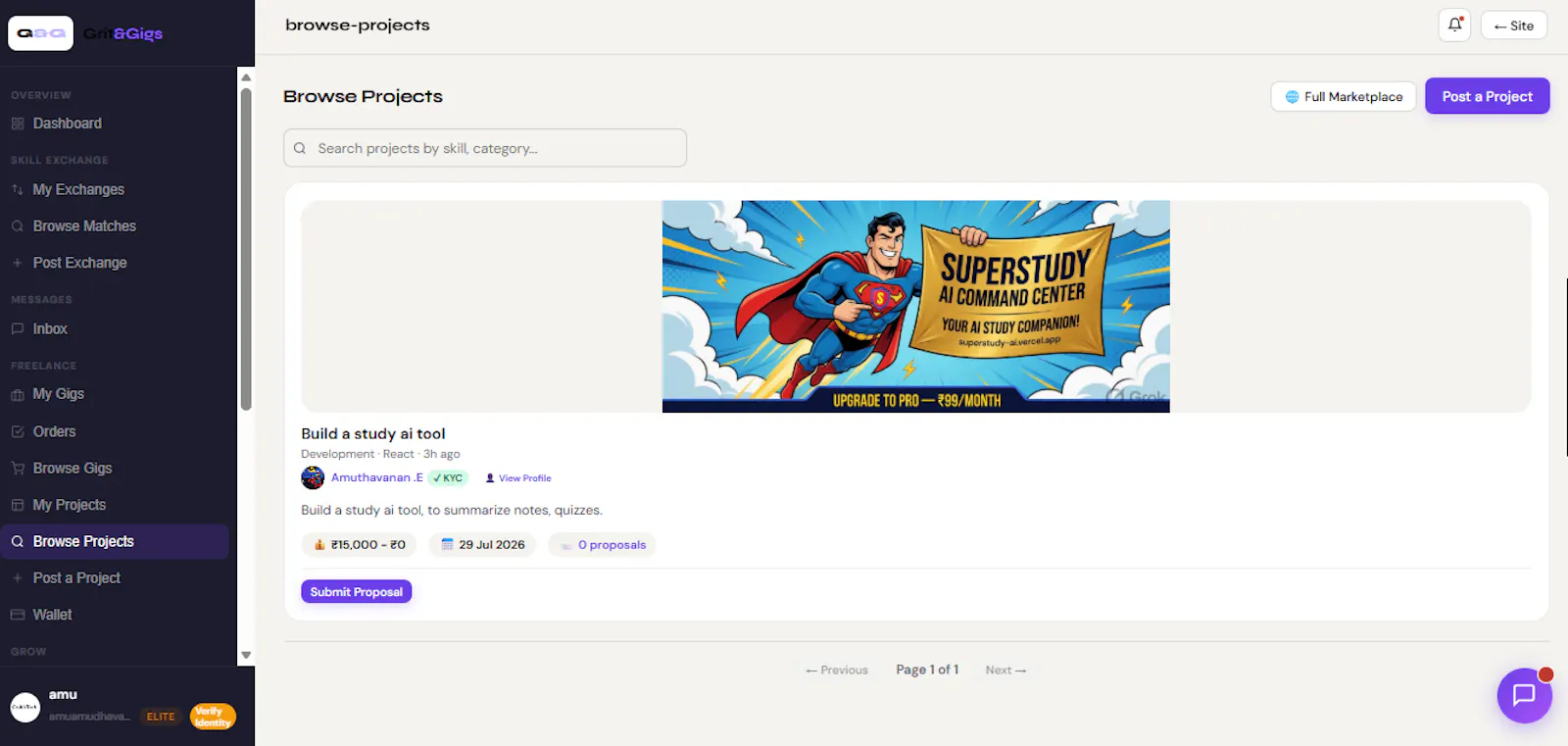Click the KYC verified badge
Screen dimensions: 1568x746
point(448,478)
